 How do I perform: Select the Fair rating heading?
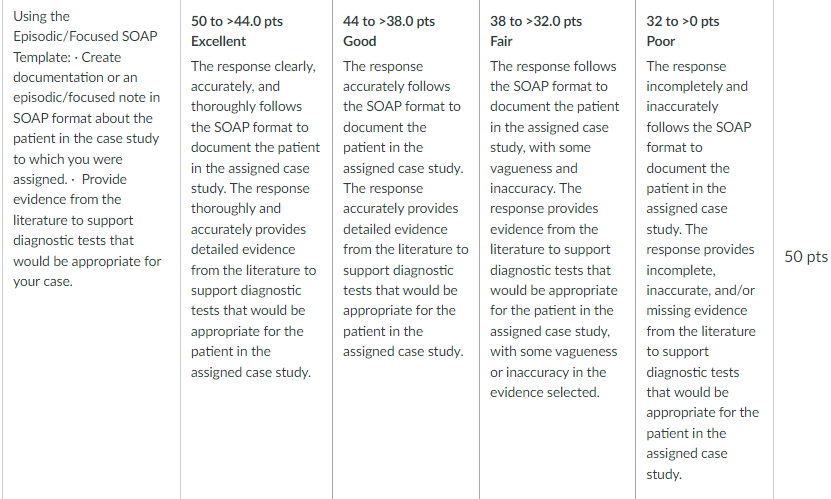pyautogui.click(x=501, y=41)
